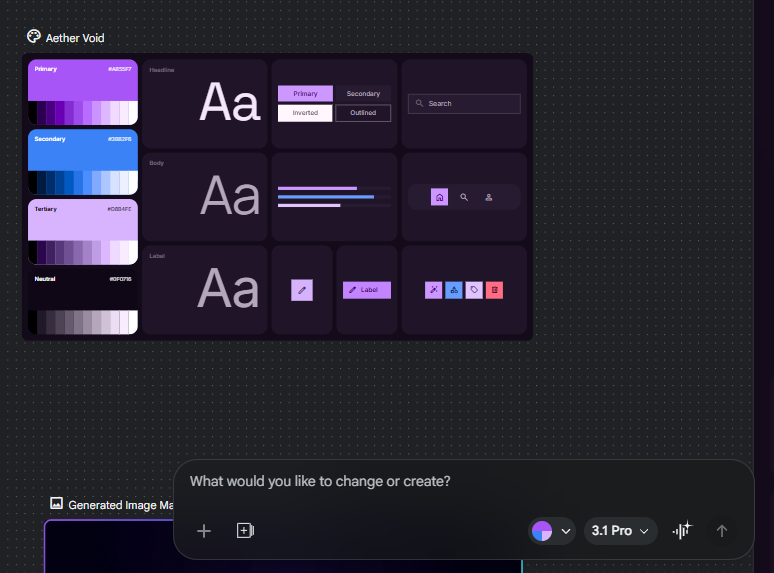Click the Primary hex color code
Screen dimensions: 774x573
coord(120,69)
